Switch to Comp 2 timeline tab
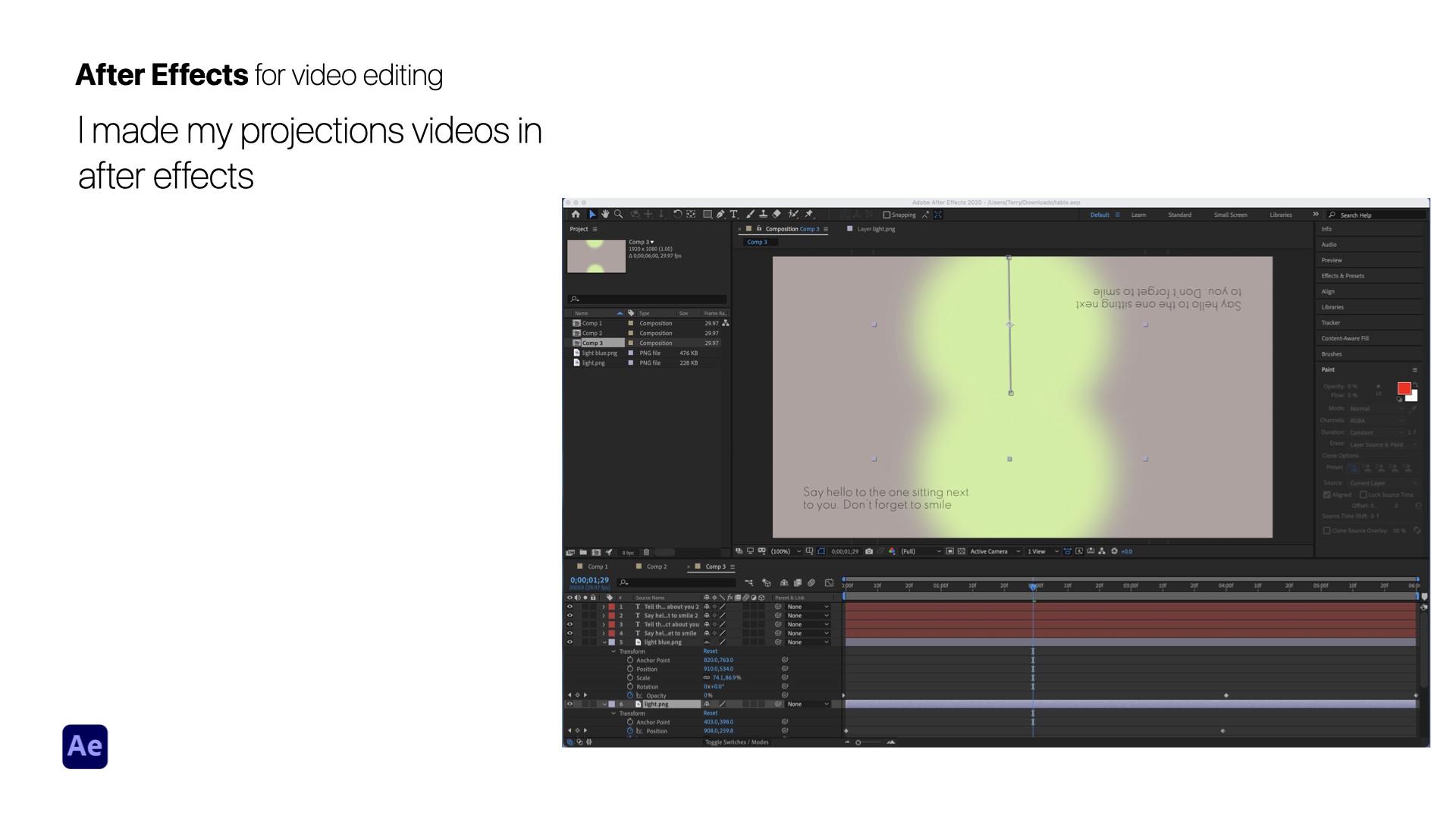The height and width of the screenshot is (819, 1456). click(x=656, y=566)
